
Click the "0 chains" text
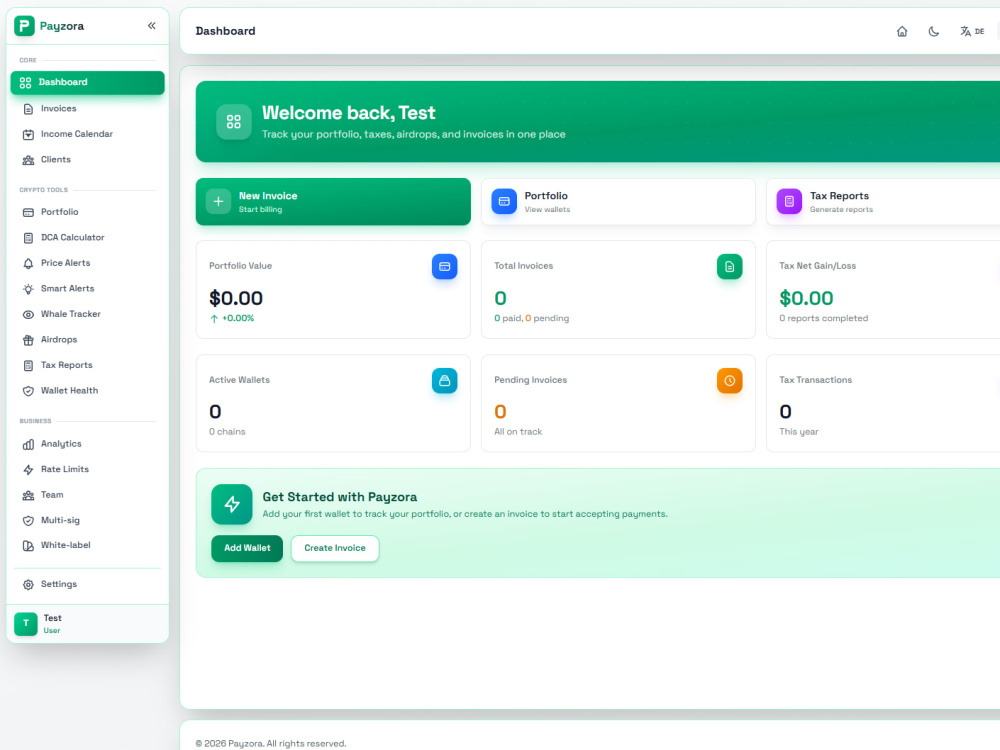pyautogui.click(x=227, y=432)
